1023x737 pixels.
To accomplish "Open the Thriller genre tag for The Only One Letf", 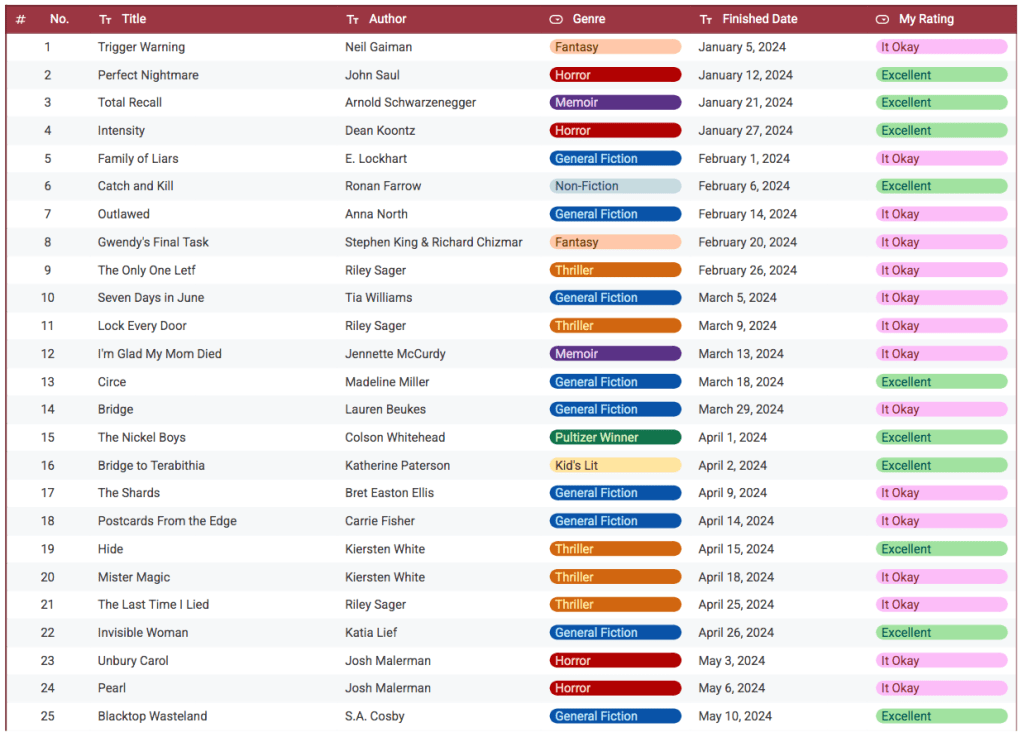I will (615, 270).
